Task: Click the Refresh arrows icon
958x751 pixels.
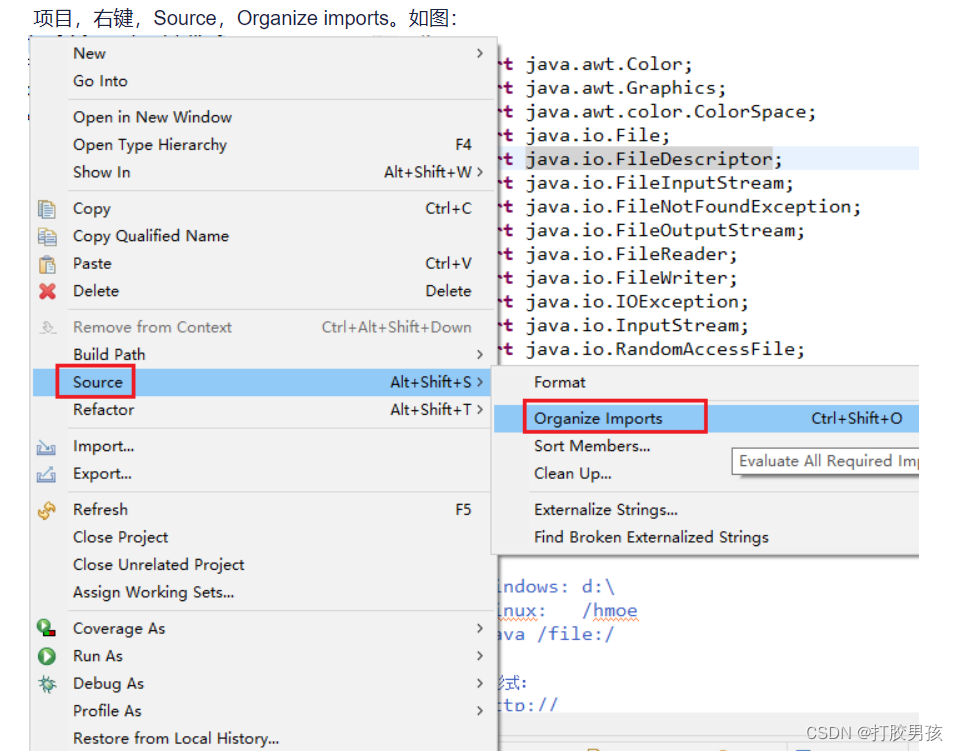Action: tap(46, 510)
